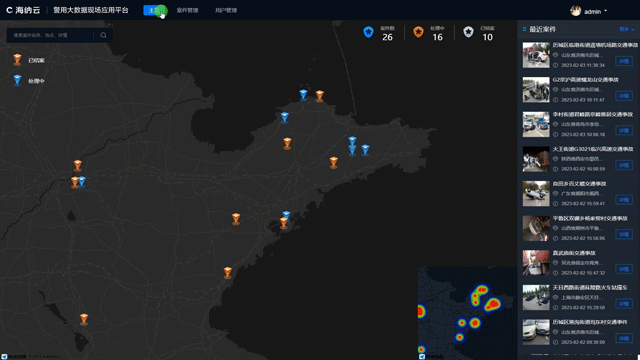Click the clock icon beside 2023-02-02 15:29:50

556,308
